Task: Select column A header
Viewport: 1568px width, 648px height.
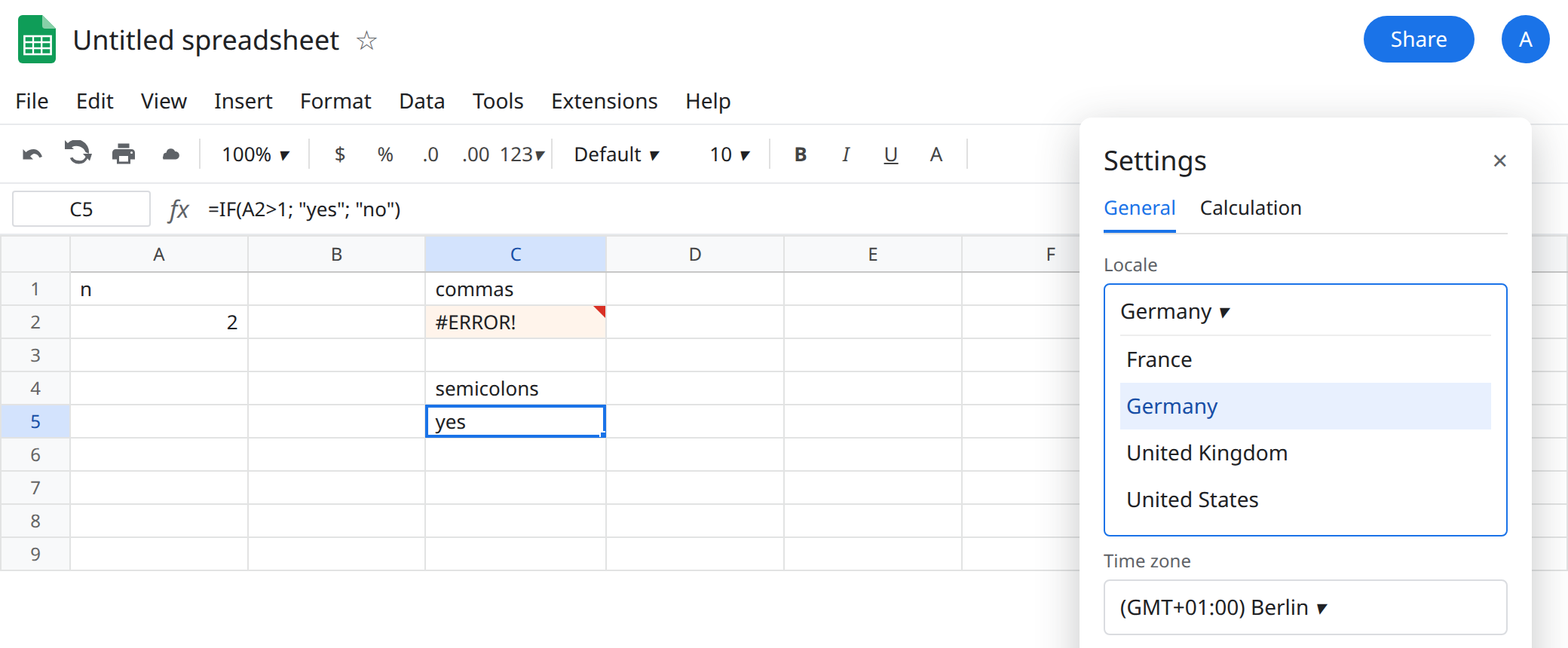Action: [159, 255]
